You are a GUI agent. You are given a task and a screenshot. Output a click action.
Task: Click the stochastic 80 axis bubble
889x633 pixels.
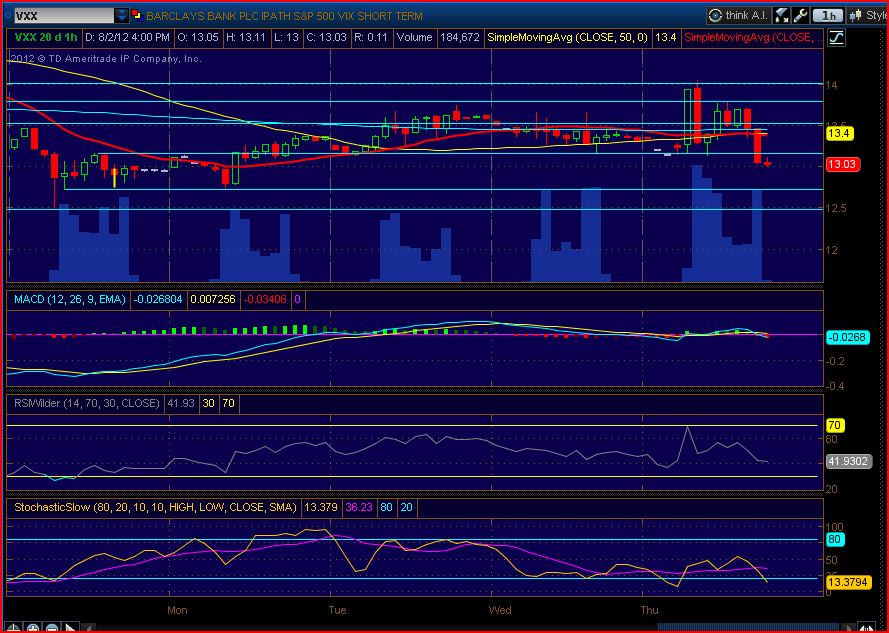836,539
